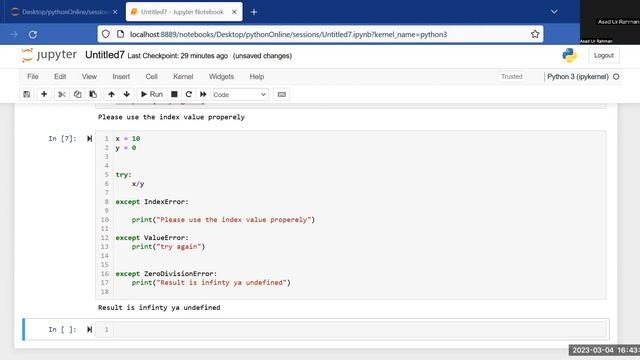The image size is (640, 360).
Task: Move selected cell down with down arrow
Action: click(127, 94)
